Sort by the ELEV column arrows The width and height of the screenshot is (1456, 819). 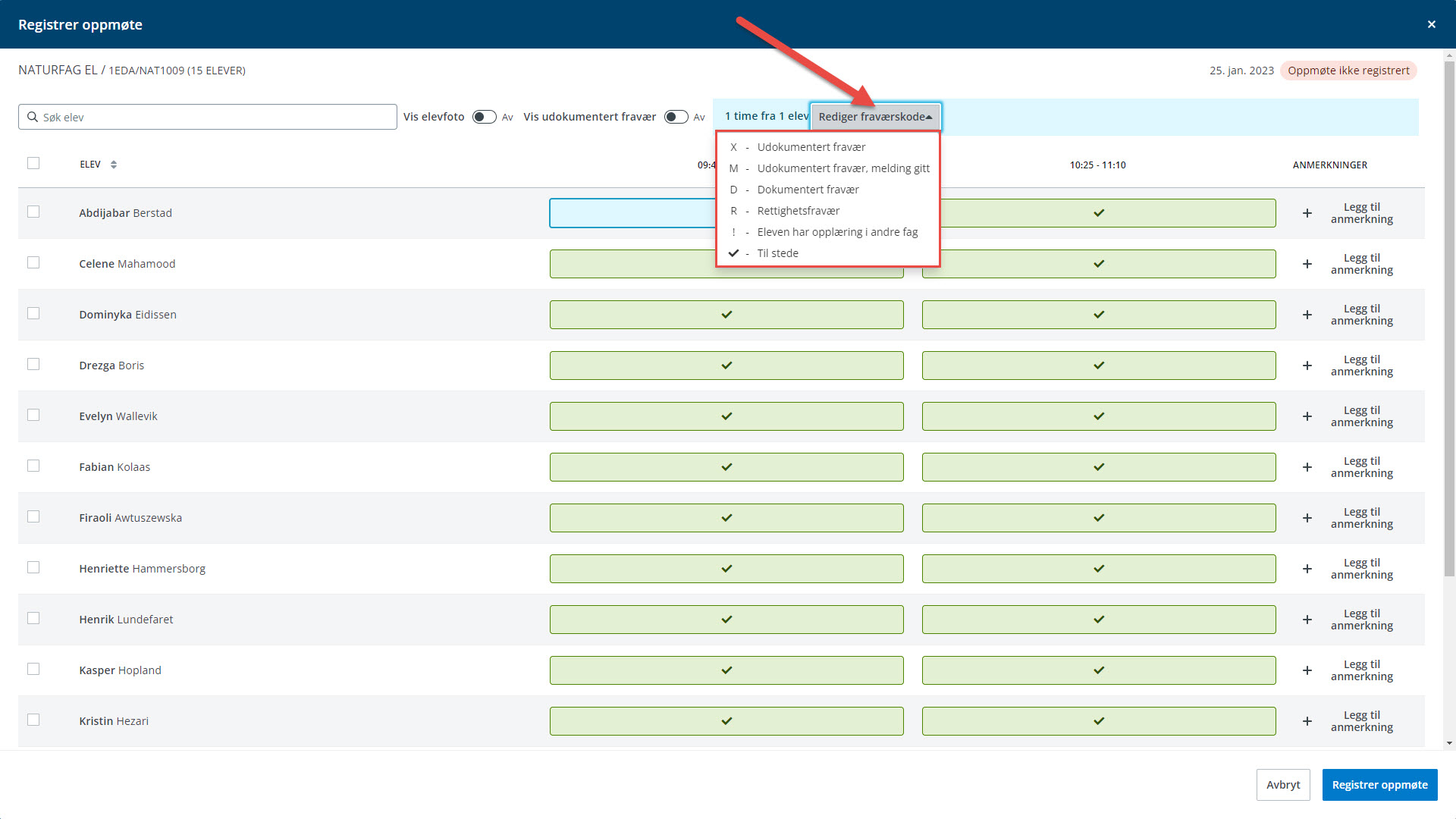click(114, 165)
